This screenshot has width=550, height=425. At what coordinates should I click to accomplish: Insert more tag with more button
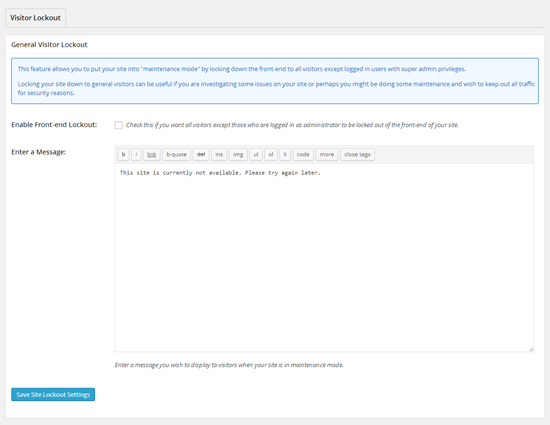[x=327, y=154]
